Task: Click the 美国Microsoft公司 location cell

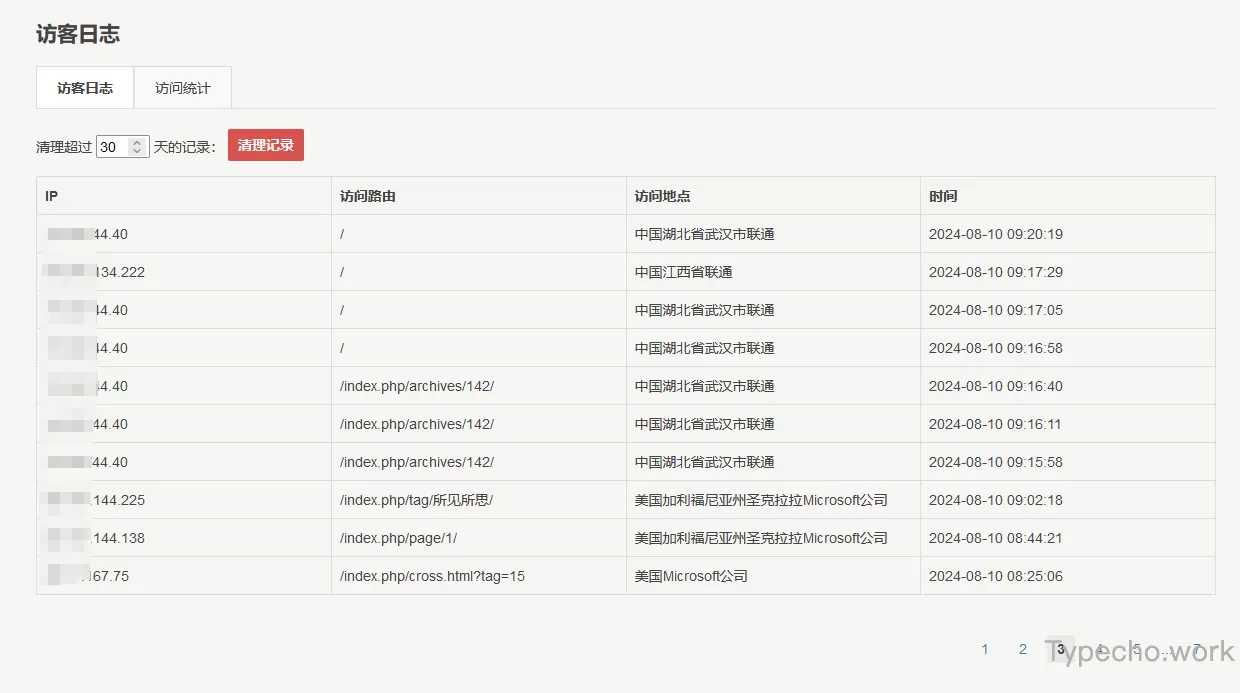Action: [691, 576]
